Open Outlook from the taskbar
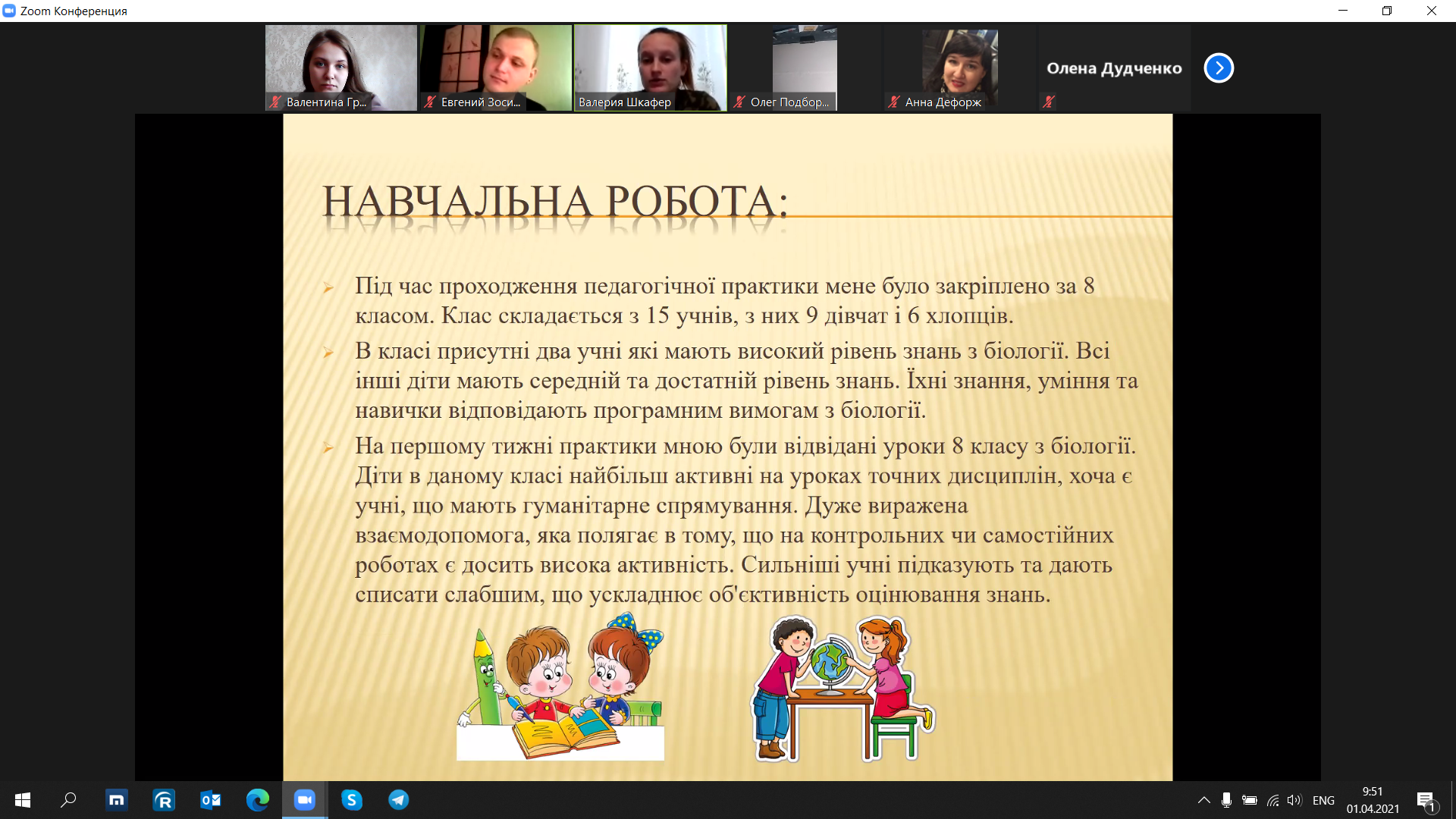Viewport: 1456px width, 819px height. pos(211,800)
